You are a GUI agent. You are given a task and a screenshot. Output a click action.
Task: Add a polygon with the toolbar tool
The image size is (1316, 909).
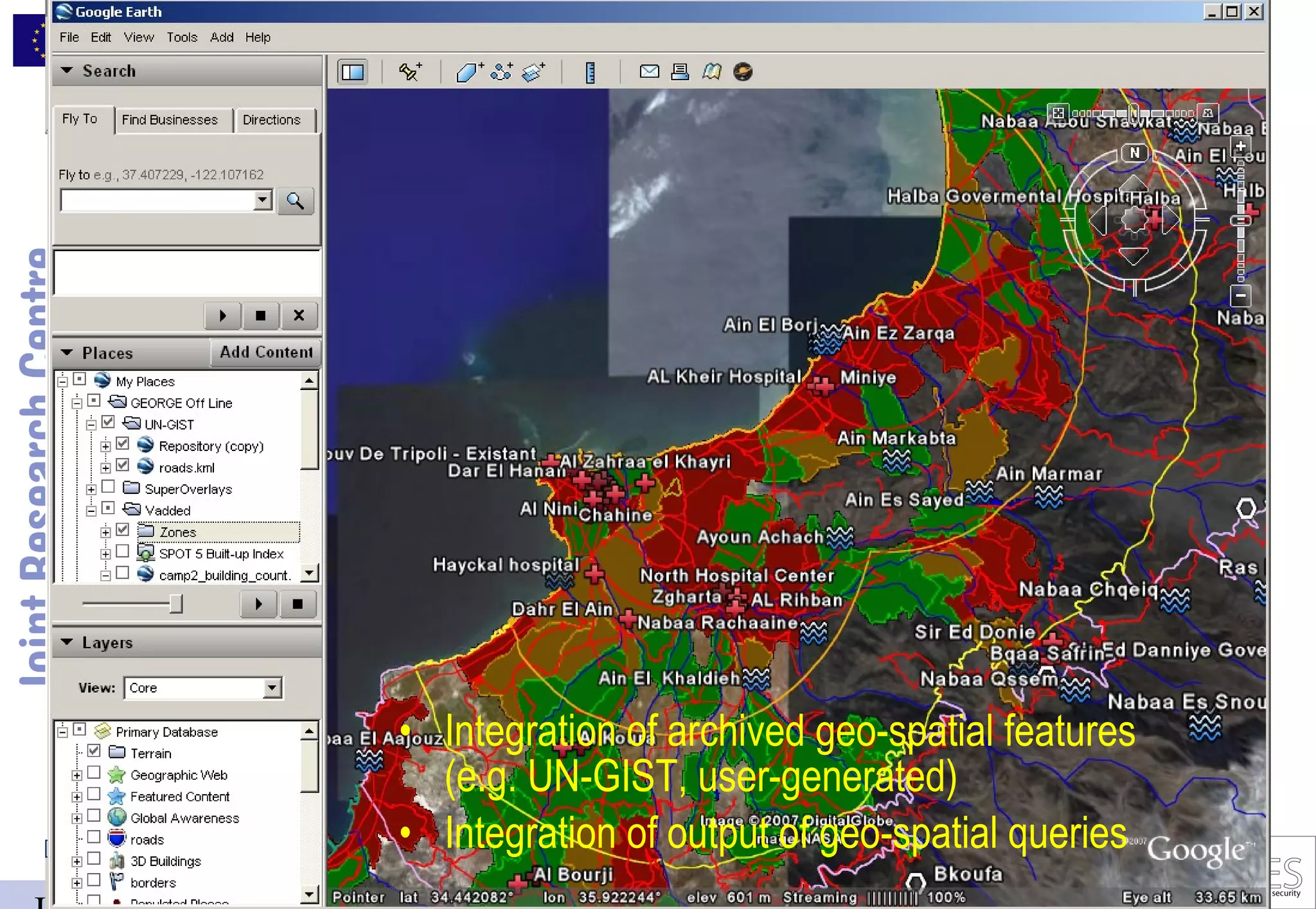(x=469, y=71)
